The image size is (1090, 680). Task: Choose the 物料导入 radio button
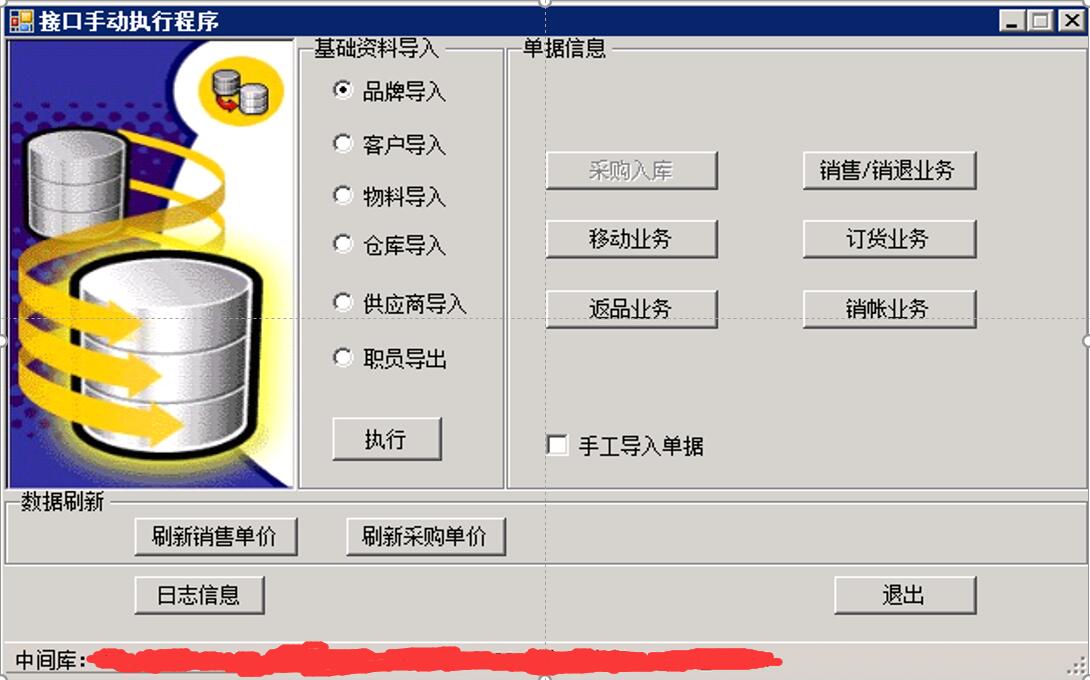(342, 196)
